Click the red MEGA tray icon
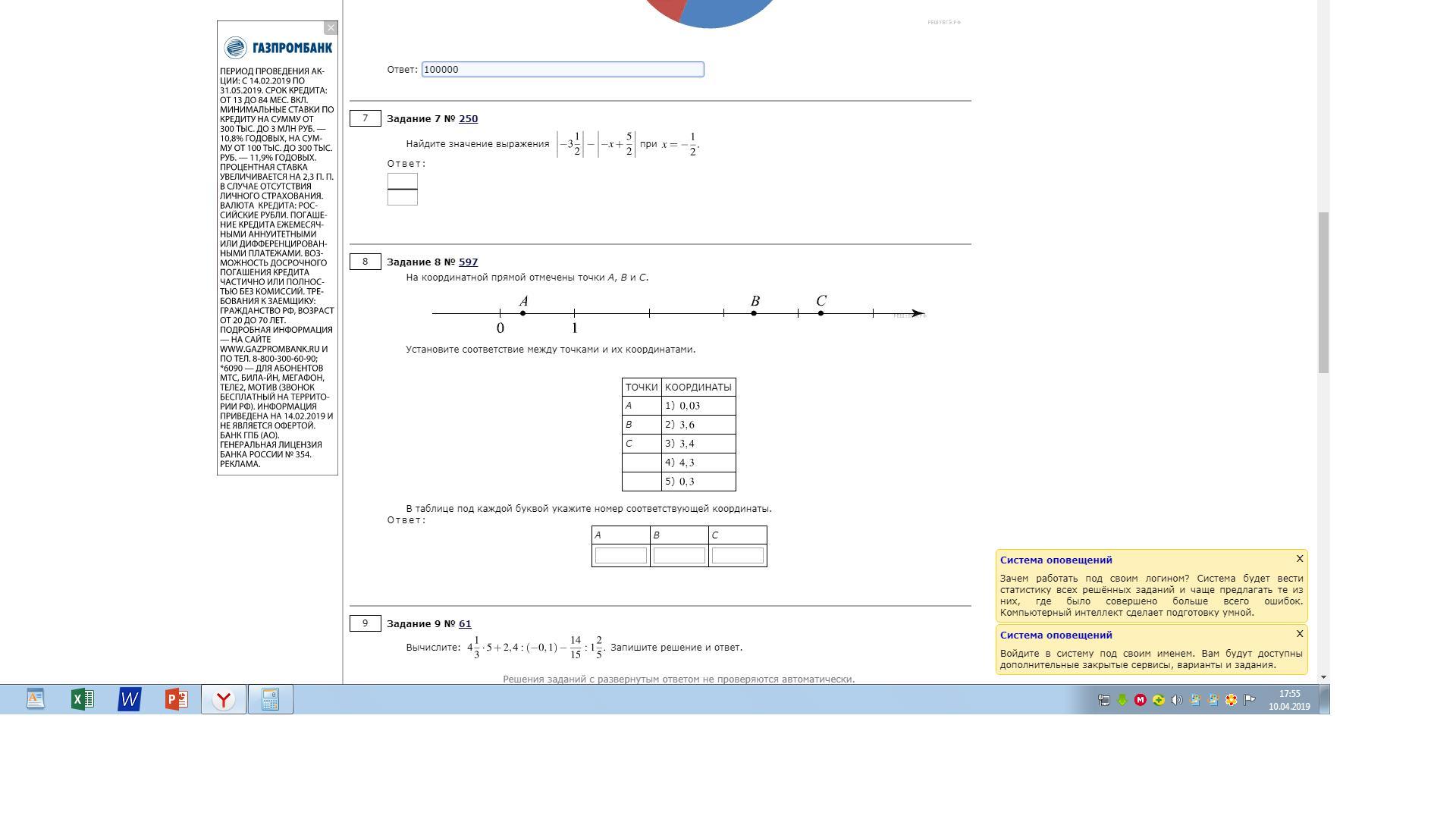The width and height of the screenshot is (1456, 819). click(1140, 700)
